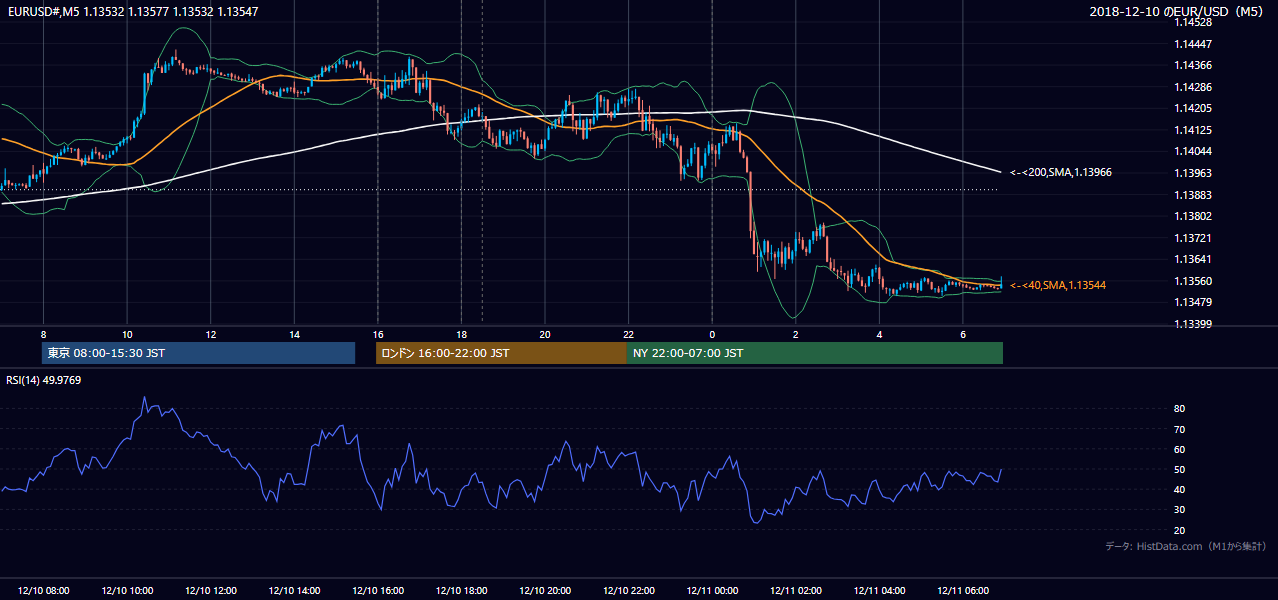Click the RSI scale value 20
The image size is (1278, 600).
[x=1180, y=530]
